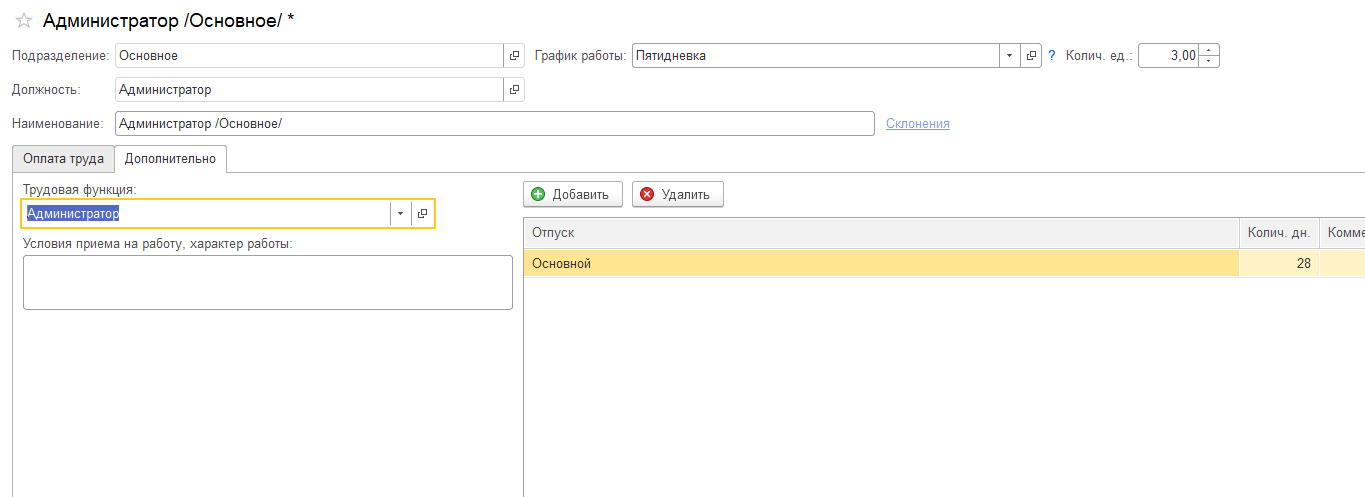This screenshot has height=497, width=1365.
Task: Expand the График работы dropdown arrow
Action: click(1010, 56)
